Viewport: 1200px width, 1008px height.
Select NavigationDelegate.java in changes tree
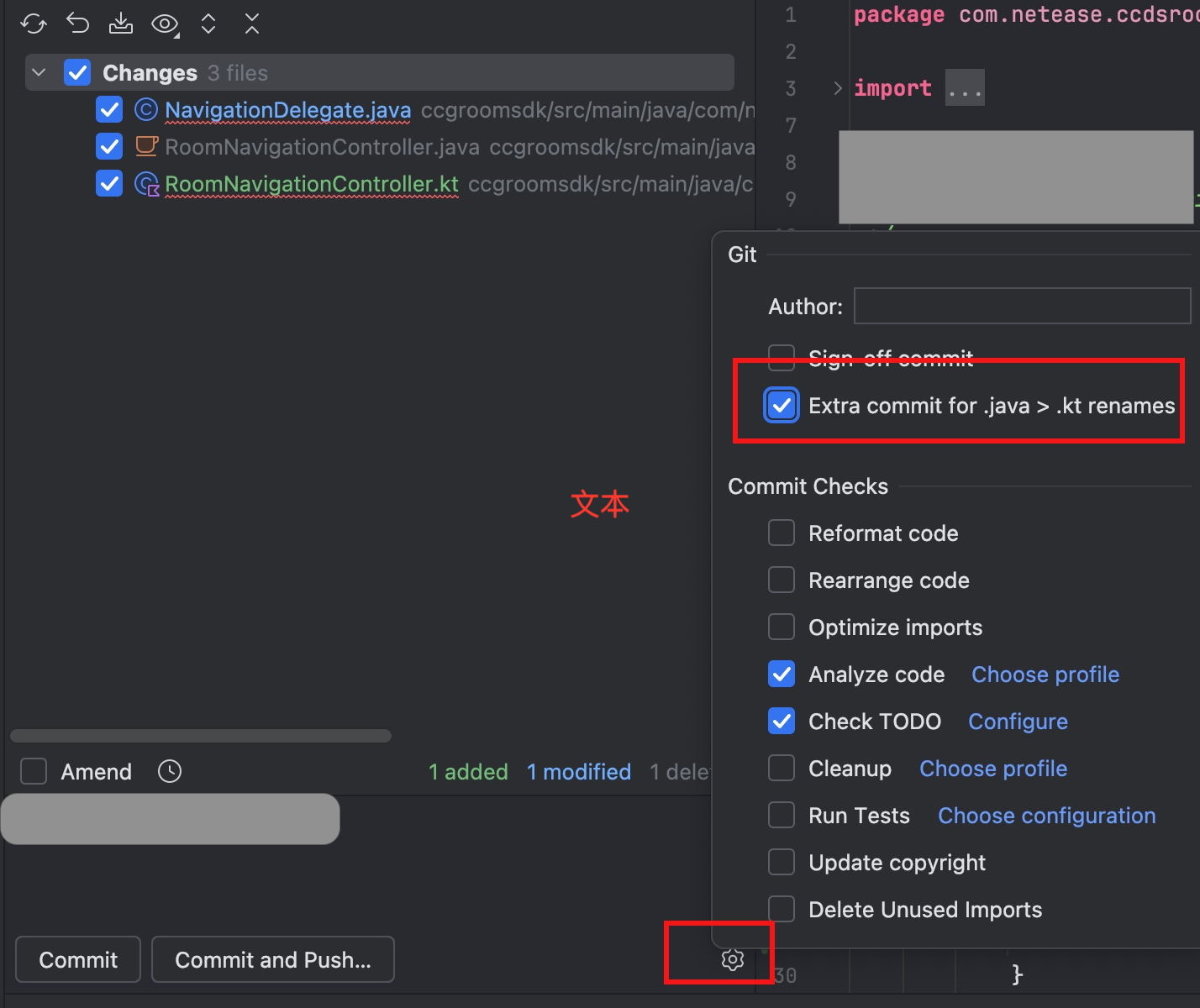point(288,110)
